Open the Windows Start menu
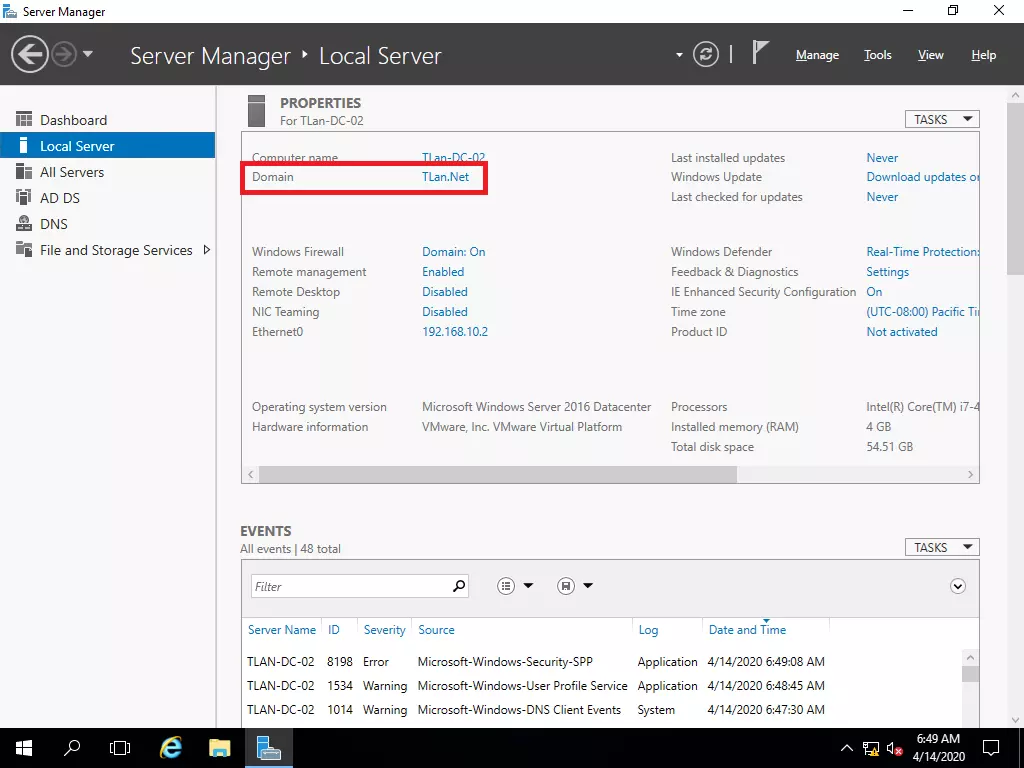The height and width of the screenshot is (768, 1024). pyautogui.click(x=24, y=748)
